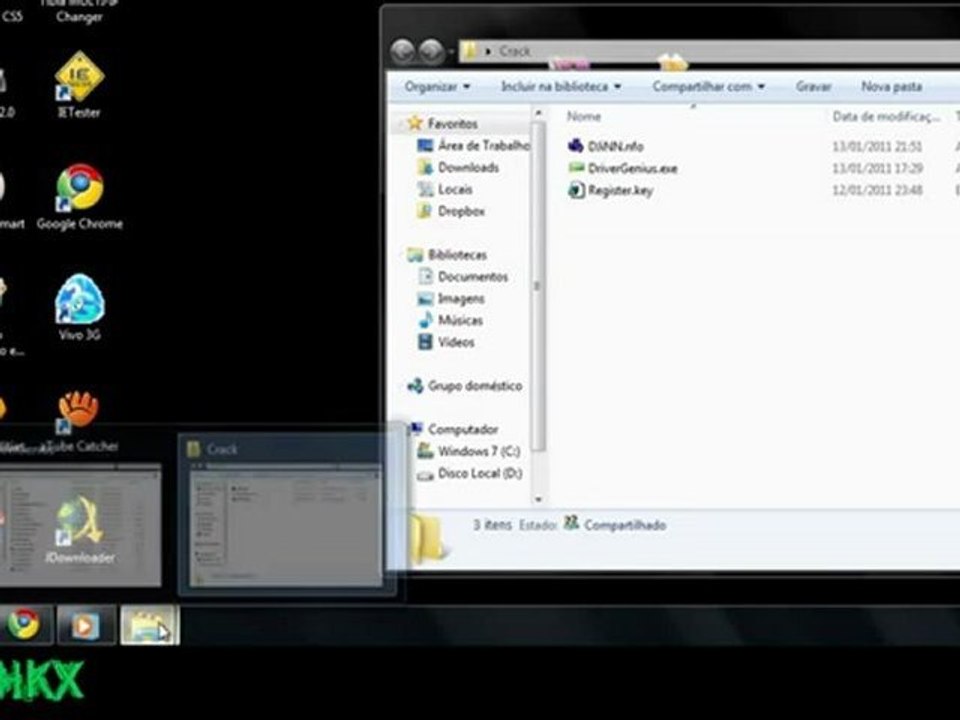Click the Vídeos library icon
Image resolution: width=960 pixels, height=720 pixels.
(x=424, y=342)
